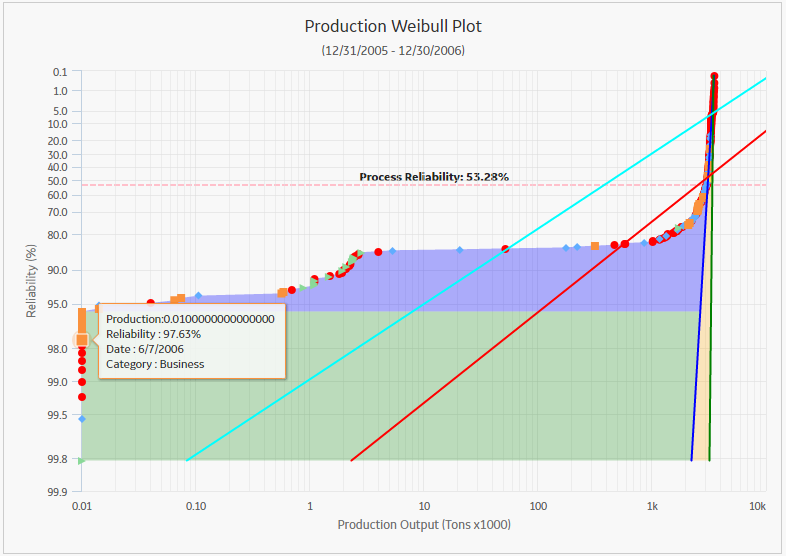The width and height of the screenshot is (786, 556).
Task: Click the 99.8 label on the reliability axis
Action: (x=58, y=459)
